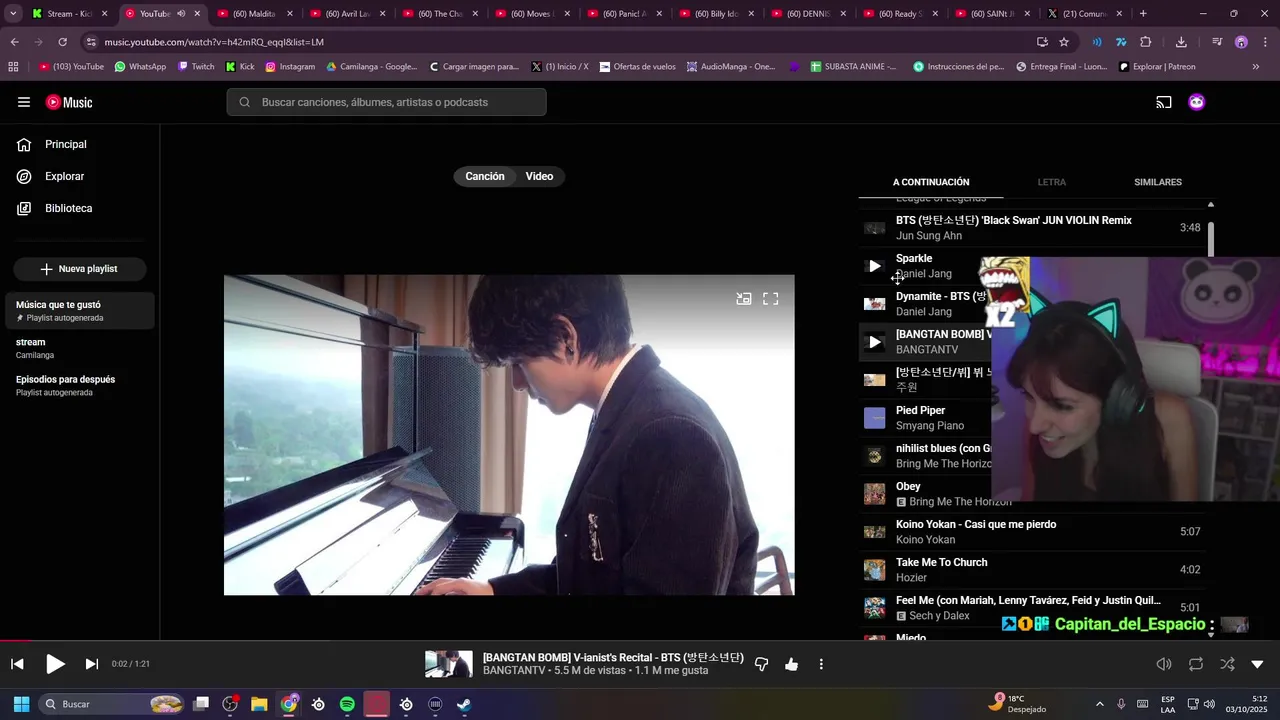Screen dimensions: 1280x720
Task: Open the Twitch bookmark
Action: click(196, 67)
